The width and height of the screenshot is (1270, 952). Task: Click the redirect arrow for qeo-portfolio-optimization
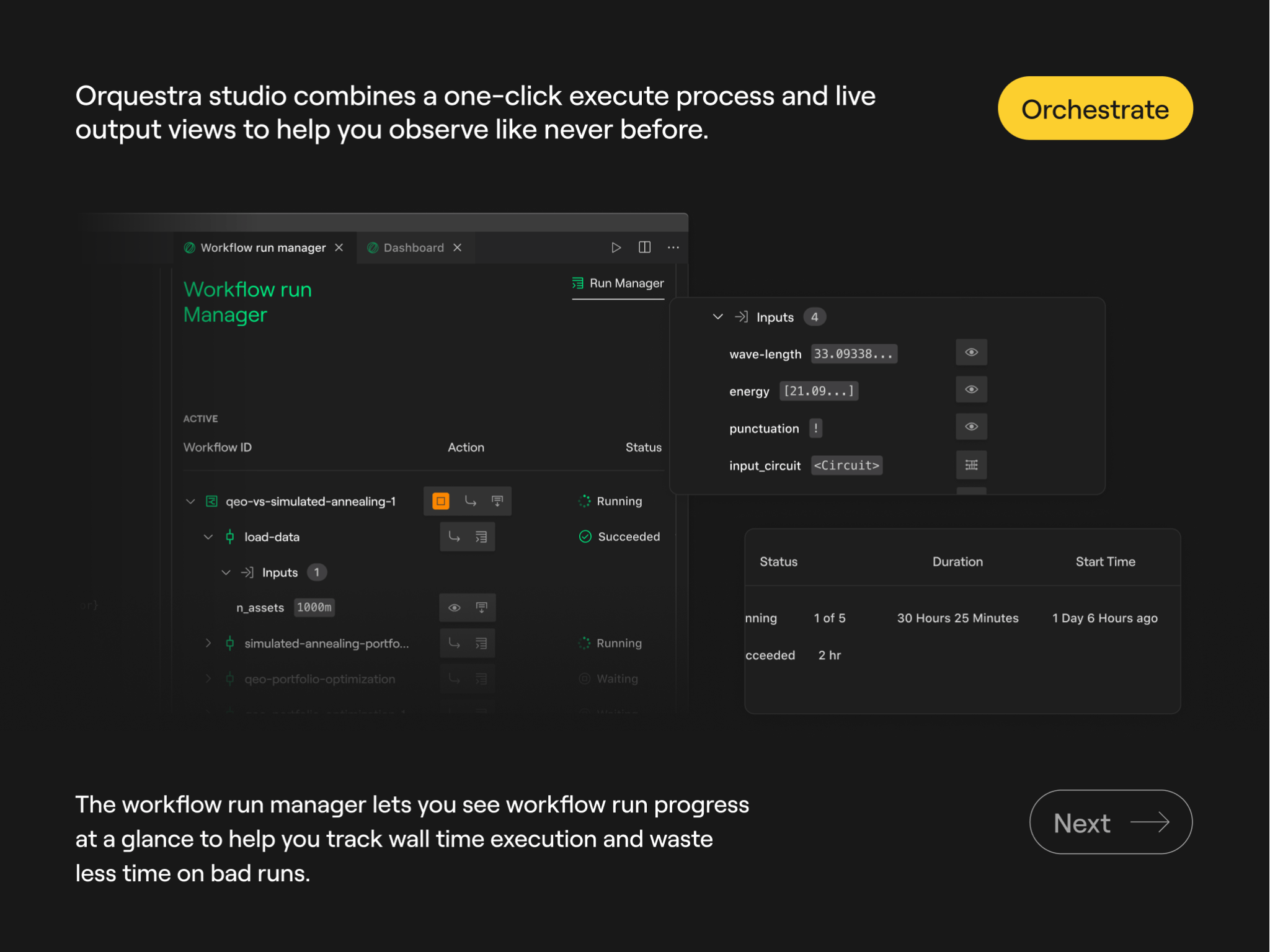(x=455, y=679)
